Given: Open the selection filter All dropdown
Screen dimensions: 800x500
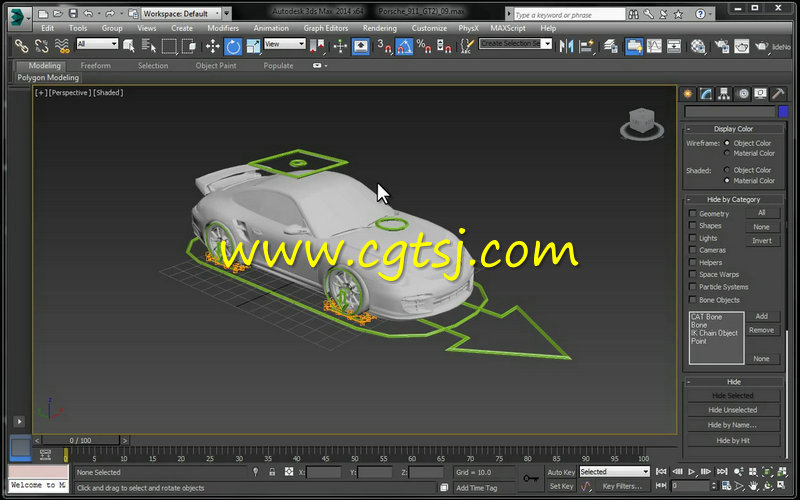Looking at the screenshot, I should tap(97, 44).
